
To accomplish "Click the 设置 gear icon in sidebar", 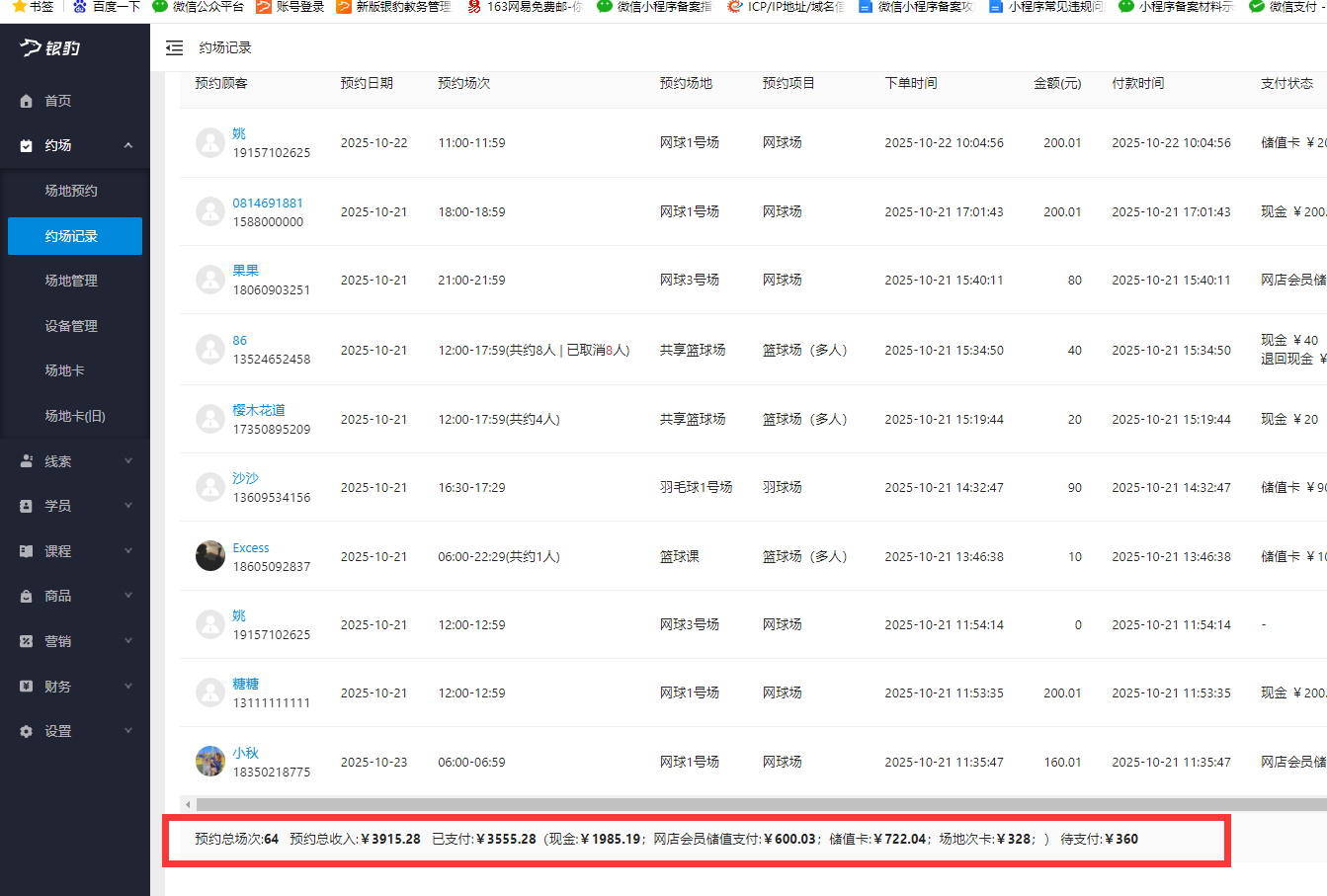I will (27, 731).
